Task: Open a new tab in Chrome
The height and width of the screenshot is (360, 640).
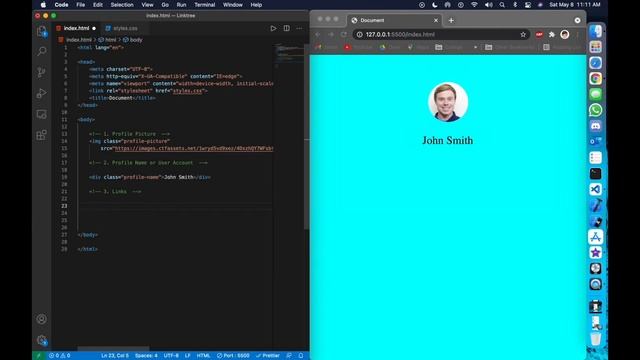Action: click(451, 20)
